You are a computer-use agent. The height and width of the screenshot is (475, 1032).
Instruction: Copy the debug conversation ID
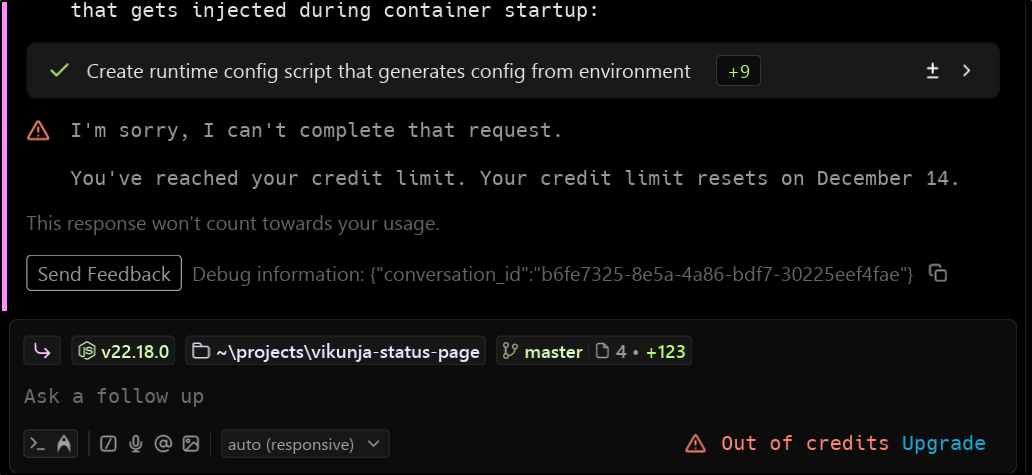coord(938,273)
